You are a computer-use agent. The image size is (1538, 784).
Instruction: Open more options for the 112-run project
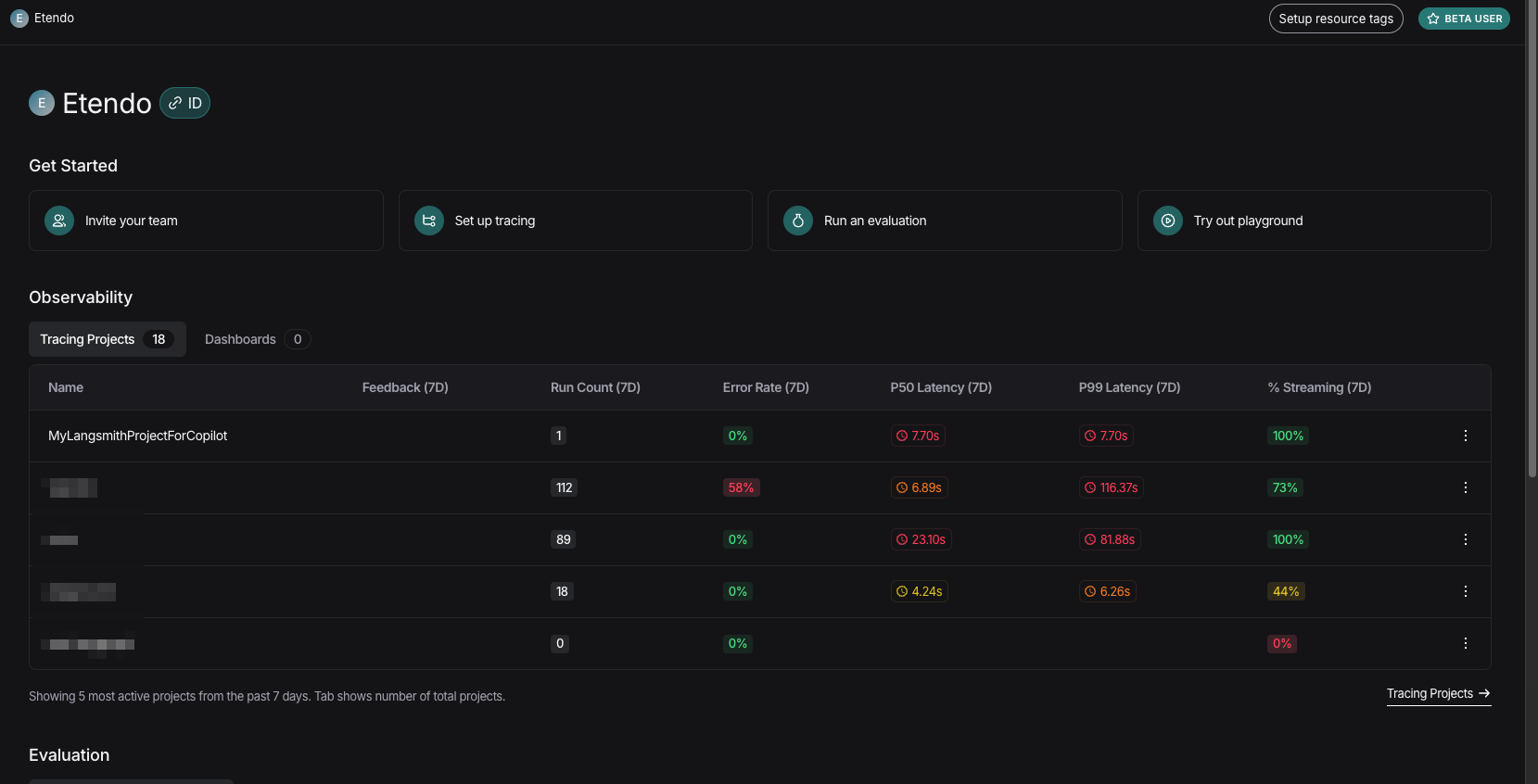[x=1466, y=487]
